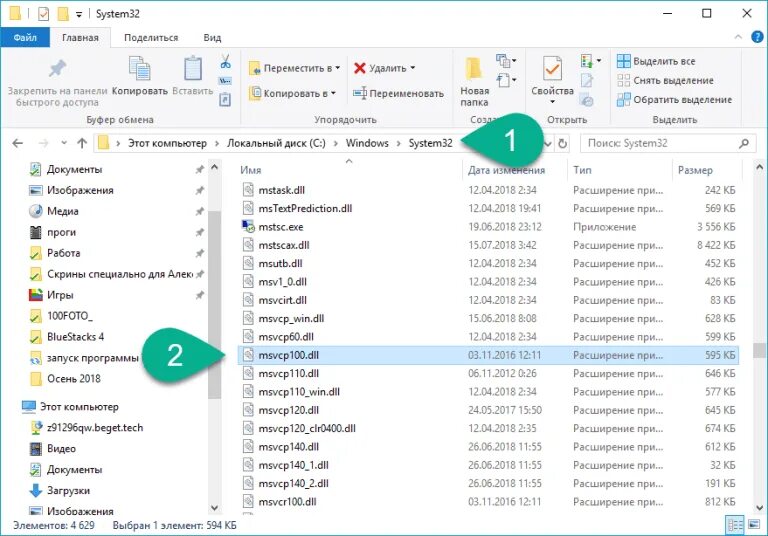The image size is (768, 536).
Task: Click the Rename icon in Organize group
Action: point(360,93)
